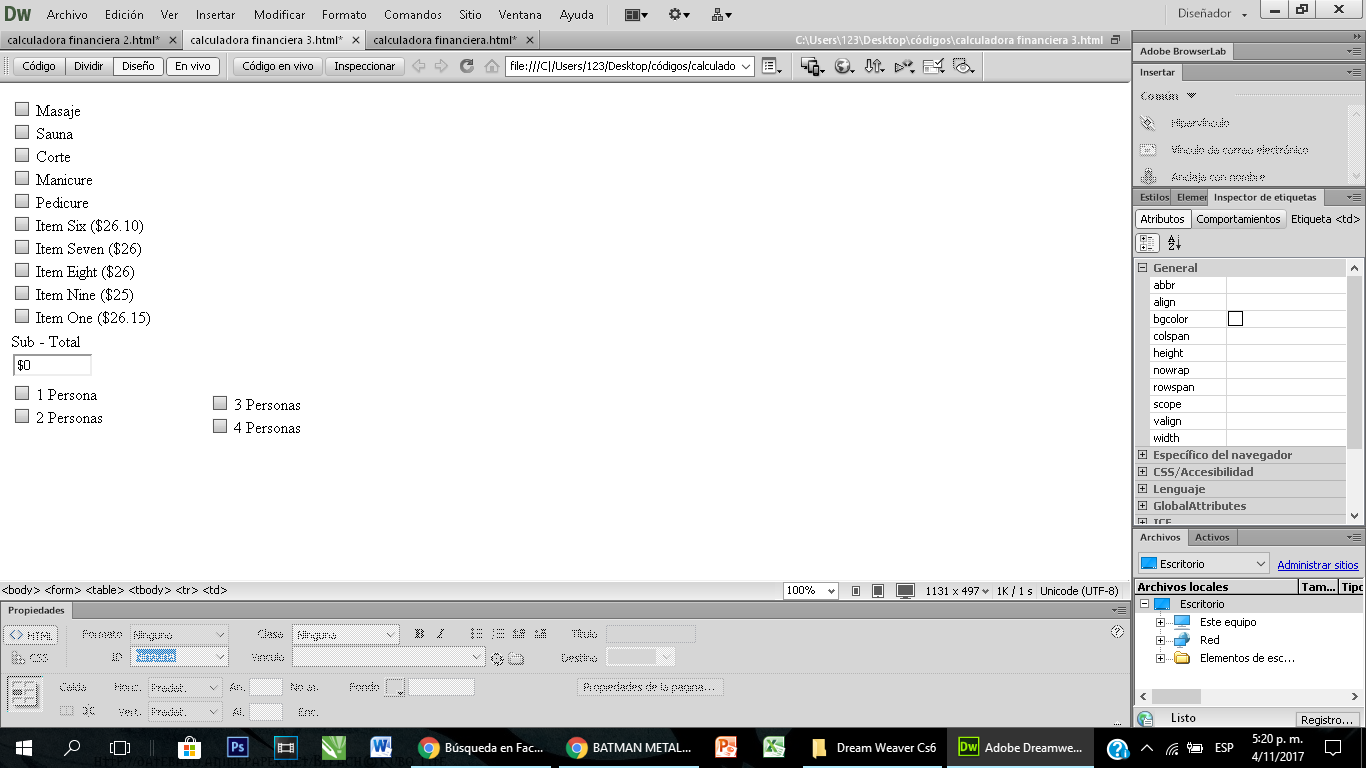Check the Sauna checkbox
Screen dimensions: 1366x768
(x=22, y=132)
